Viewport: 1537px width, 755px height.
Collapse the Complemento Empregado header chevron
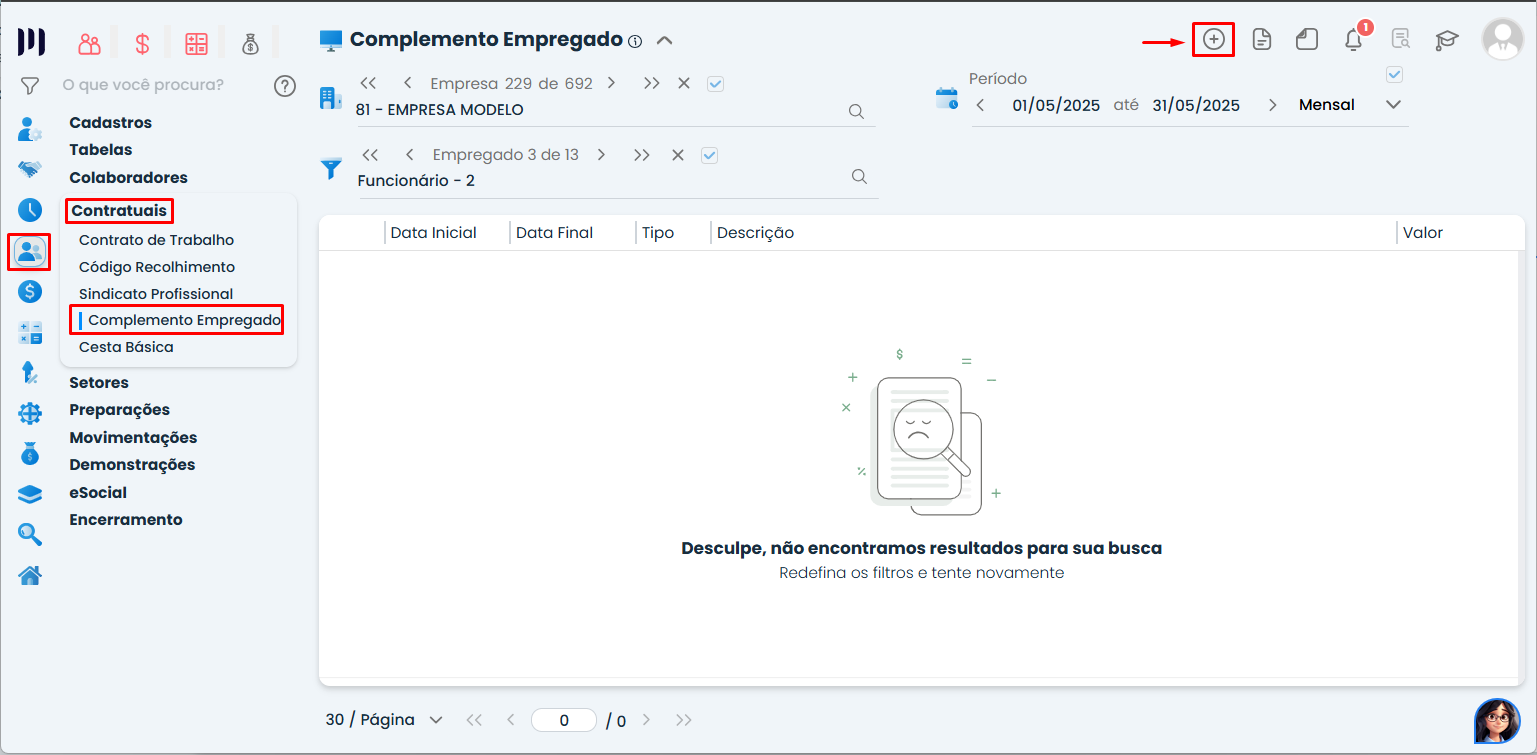tap(664, 41)
